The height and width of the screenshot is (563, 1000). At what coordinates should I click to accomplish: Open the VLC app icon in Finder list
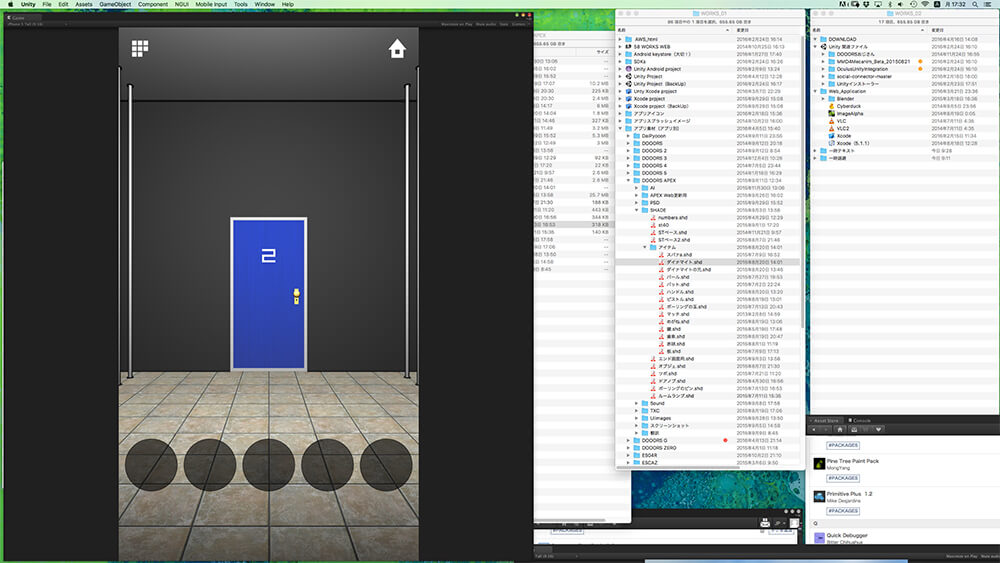(830, 120)
